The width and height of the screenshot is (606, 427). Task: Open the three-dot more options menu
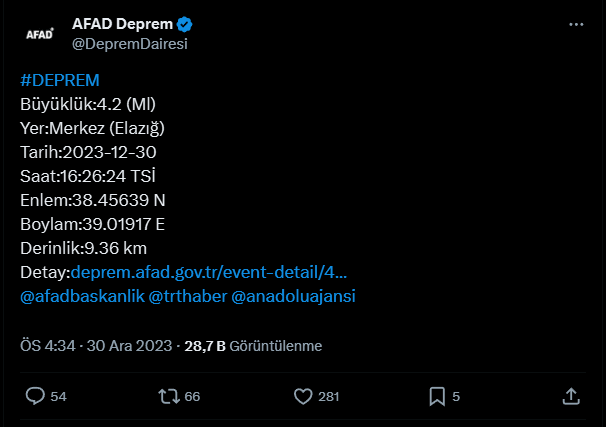576,24
